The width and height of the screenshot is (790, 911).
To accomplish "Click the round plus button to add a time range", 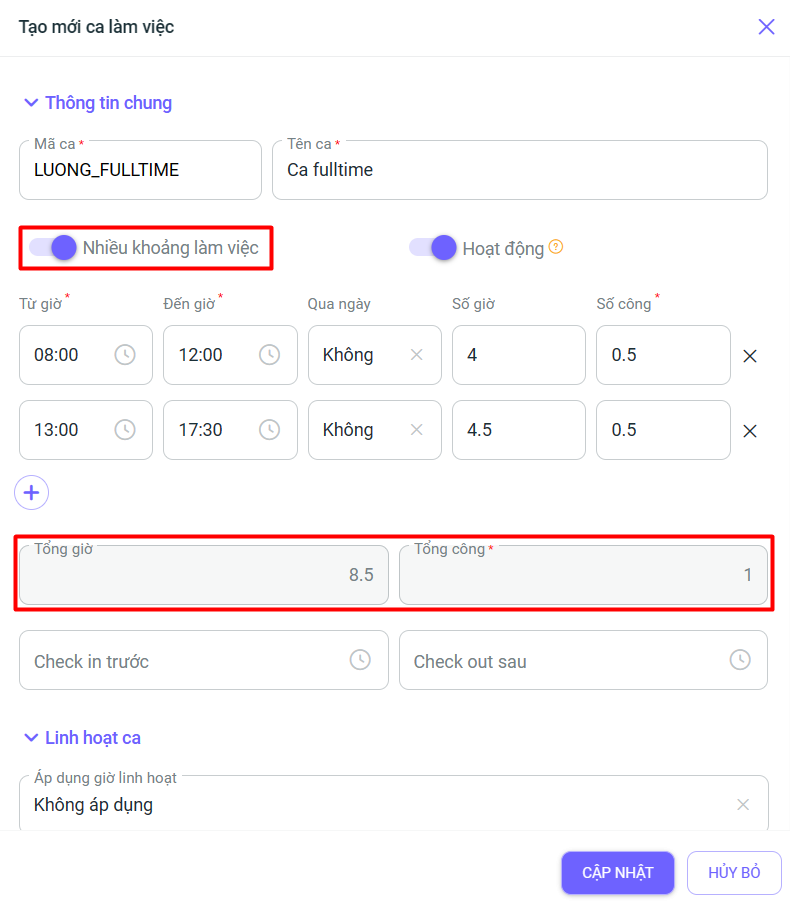I will point(32,492).
